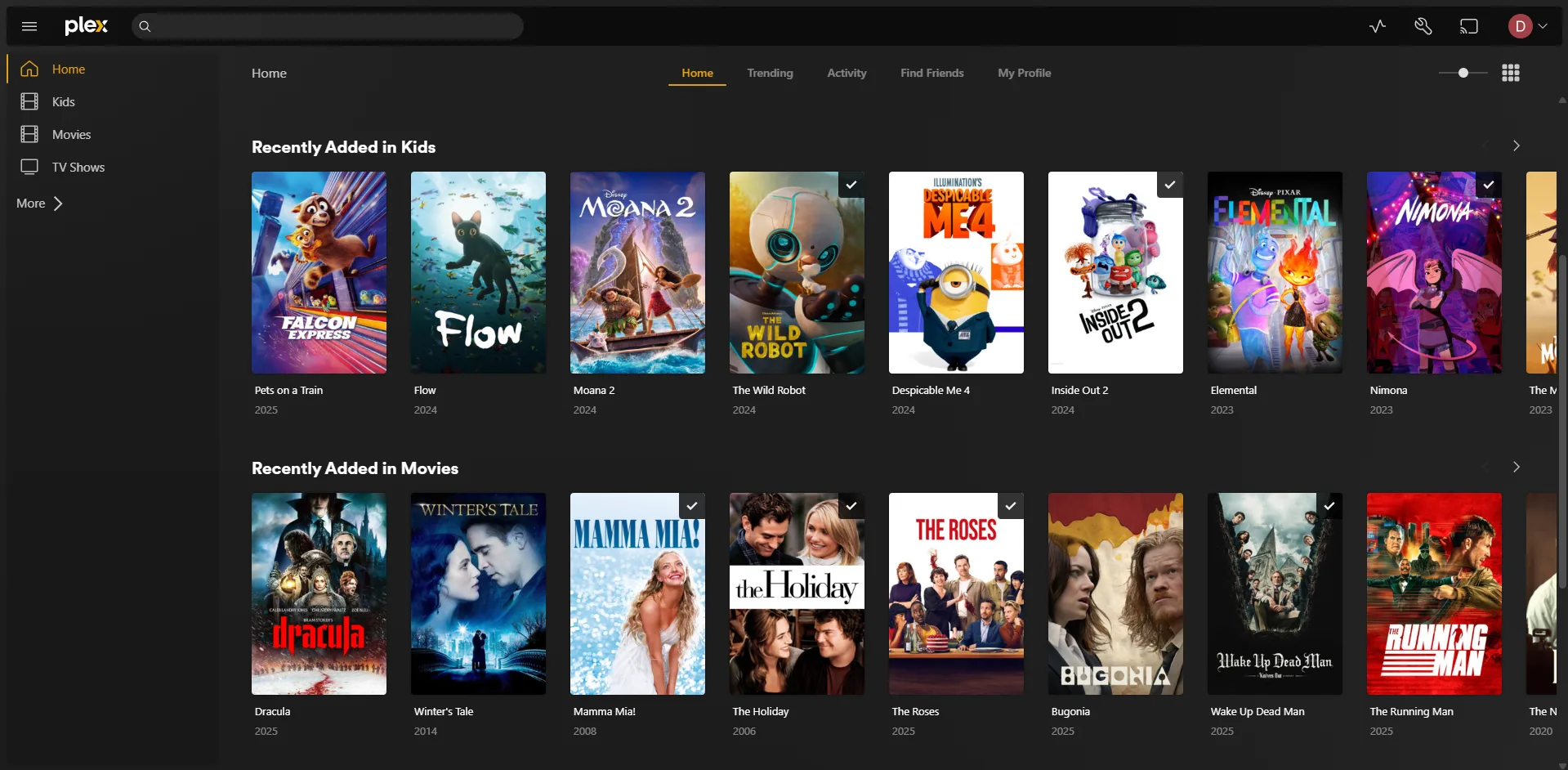The width and height of the screenshot is (1568, 770).
Task: Click The Running Man title text
Action: click(1411, 711)
